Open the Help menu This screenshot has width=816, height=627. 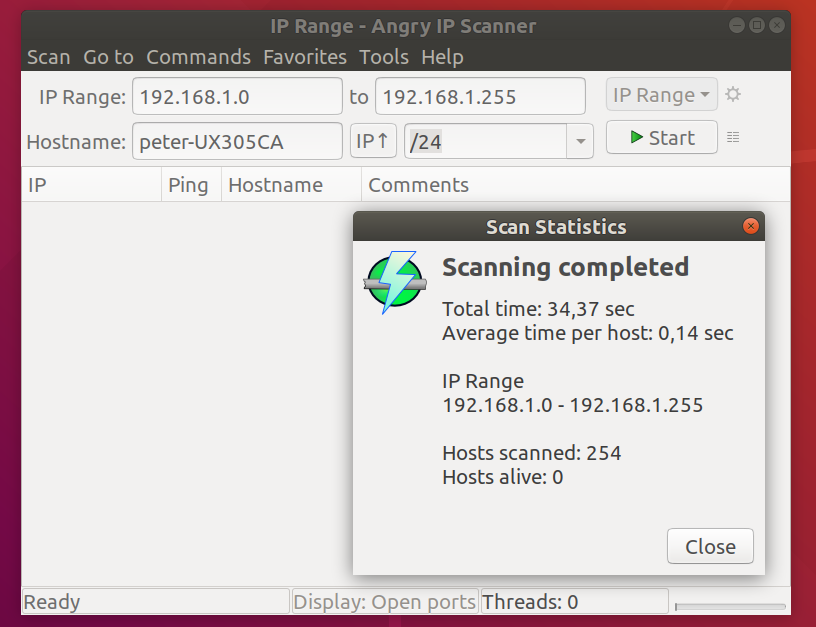coord(442,57)
